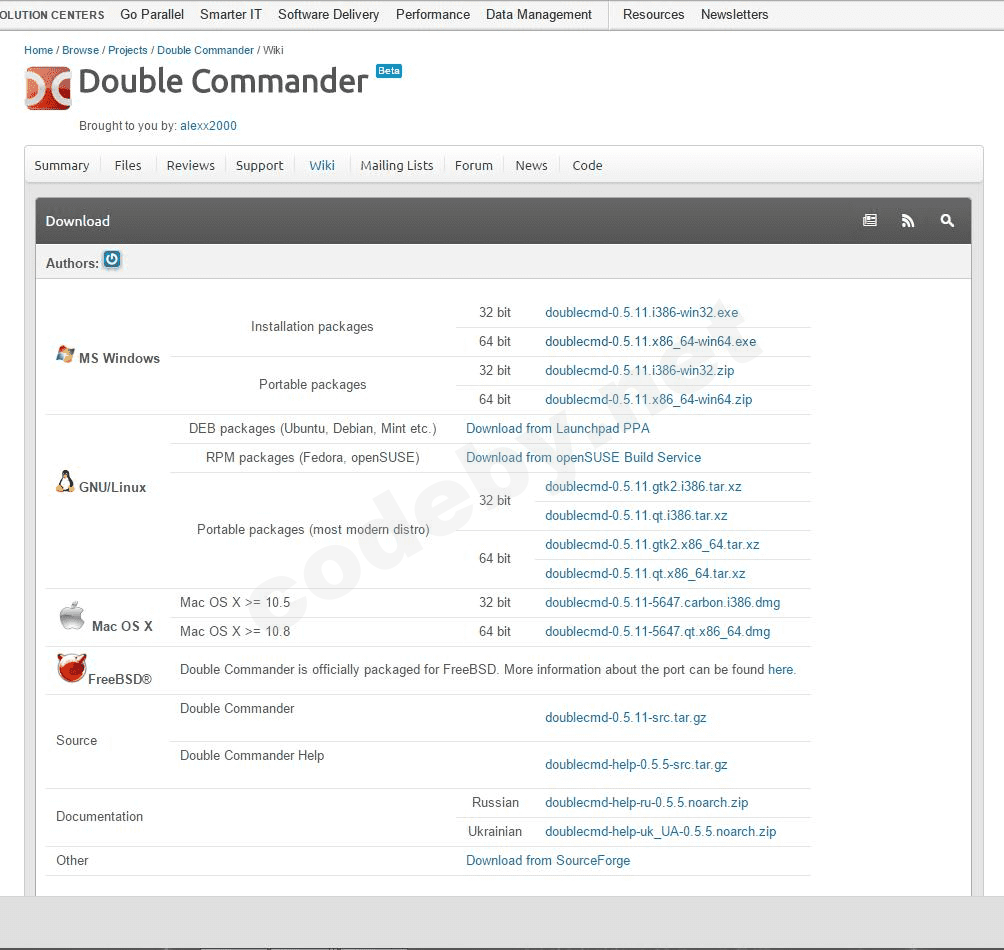The height and width of the screenshot is (950, 1004).
Task: Click the Mac OS X apple icon
Action: pyautogui.click(x=72, y=616)
